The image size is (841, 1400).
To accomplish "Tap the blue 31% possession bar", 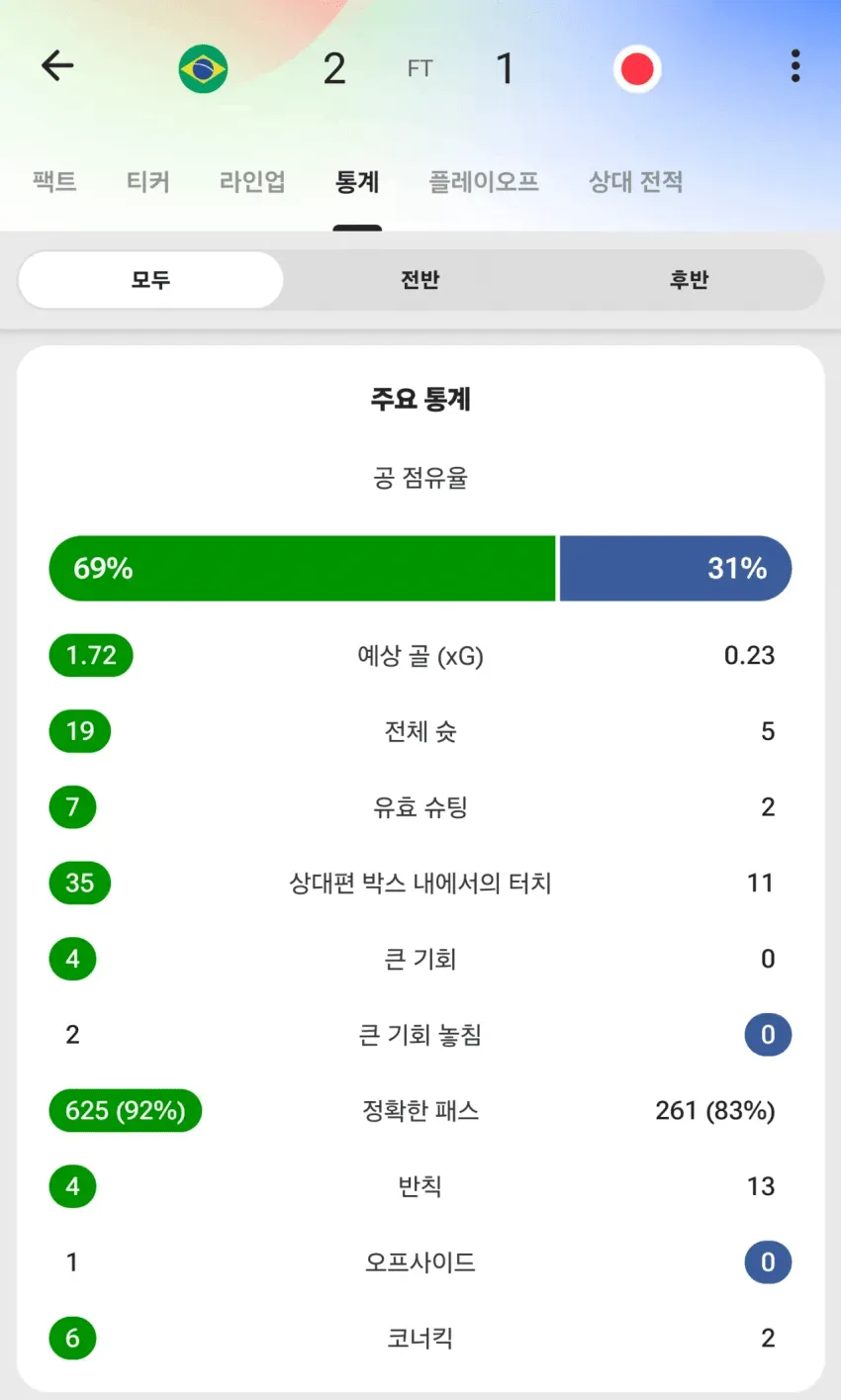I will click(676, 568).
